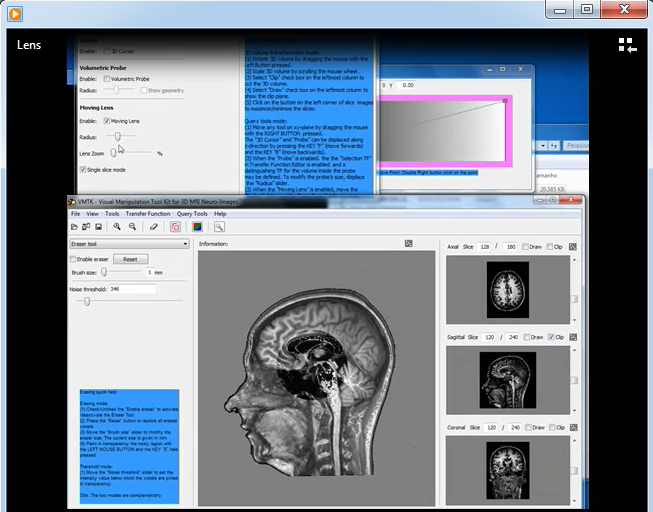Open the View menu

[x=92, y=214]
